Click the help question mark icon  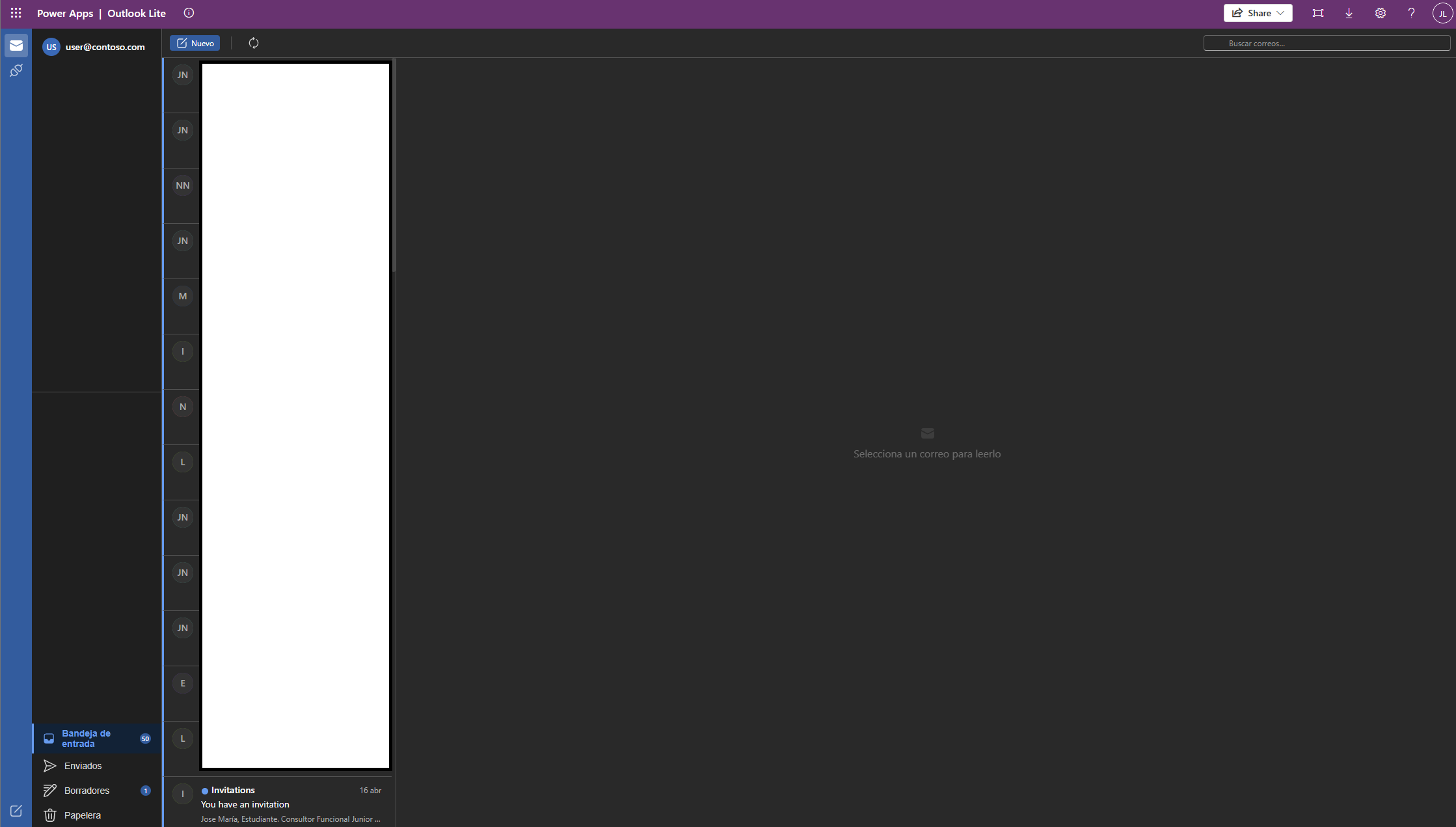coord(1411,13)
